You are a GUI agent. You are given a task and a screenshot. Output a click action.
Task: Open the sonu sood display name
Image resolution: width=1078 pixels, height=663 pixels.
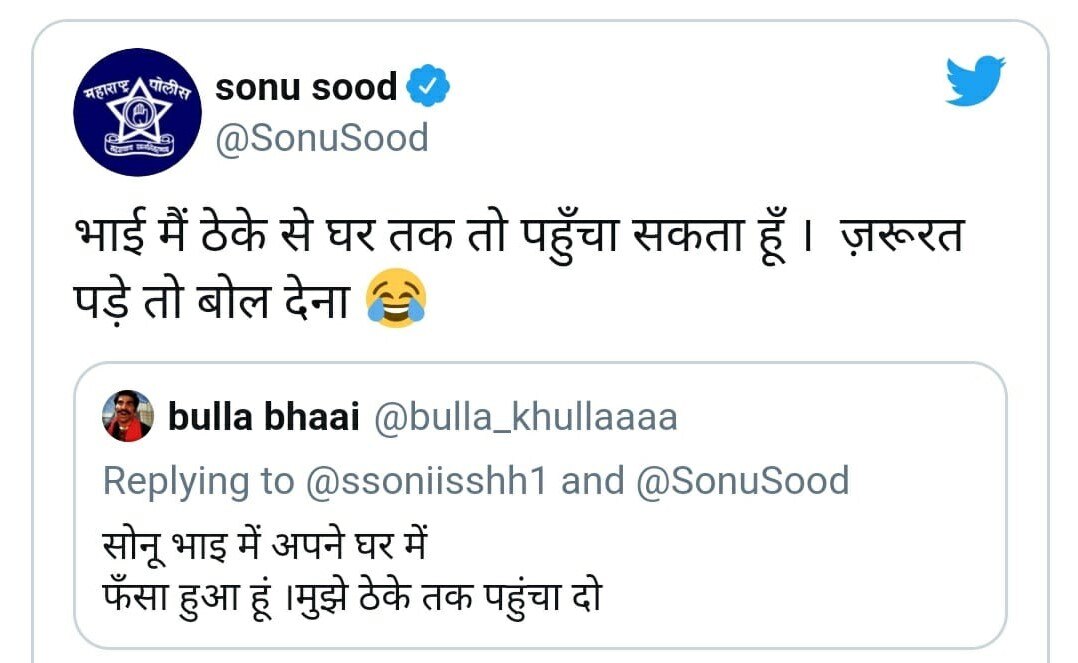coord(306,87)
